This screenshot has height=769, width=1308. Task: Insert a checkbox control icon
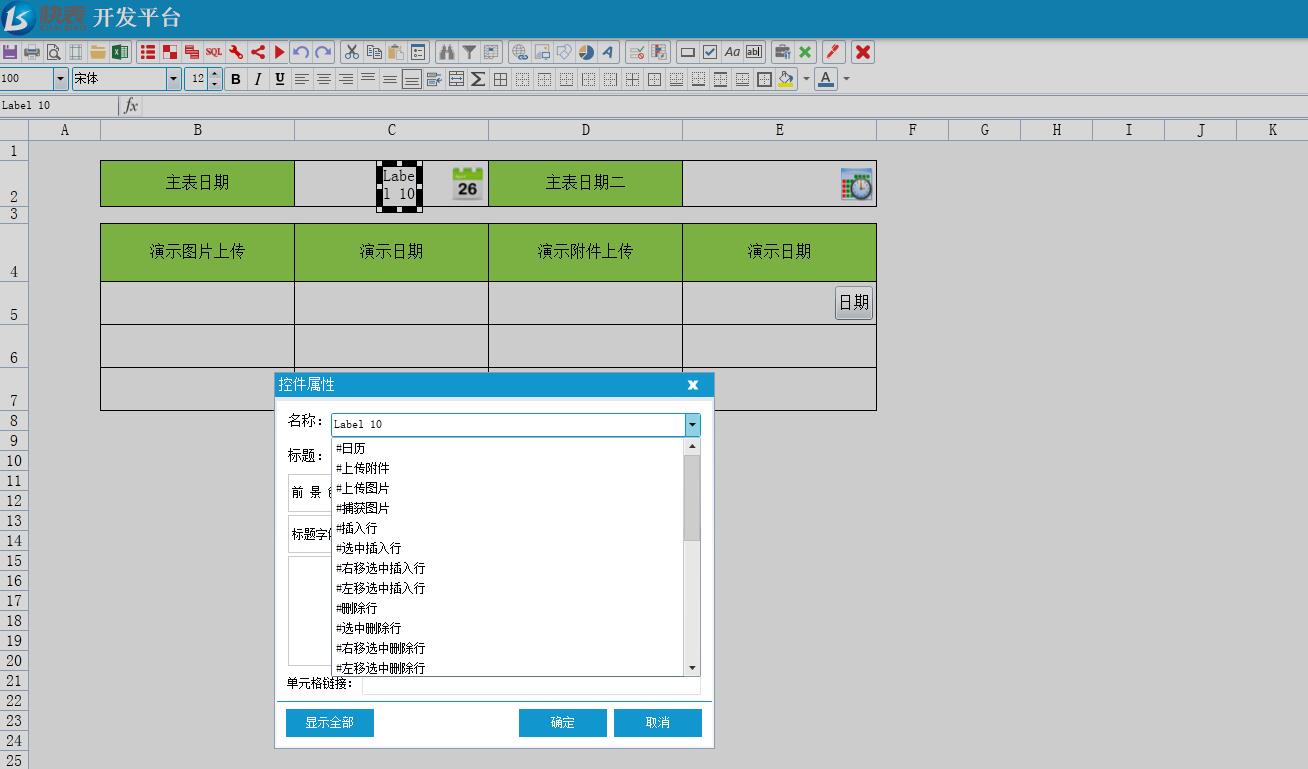[710, 52]
